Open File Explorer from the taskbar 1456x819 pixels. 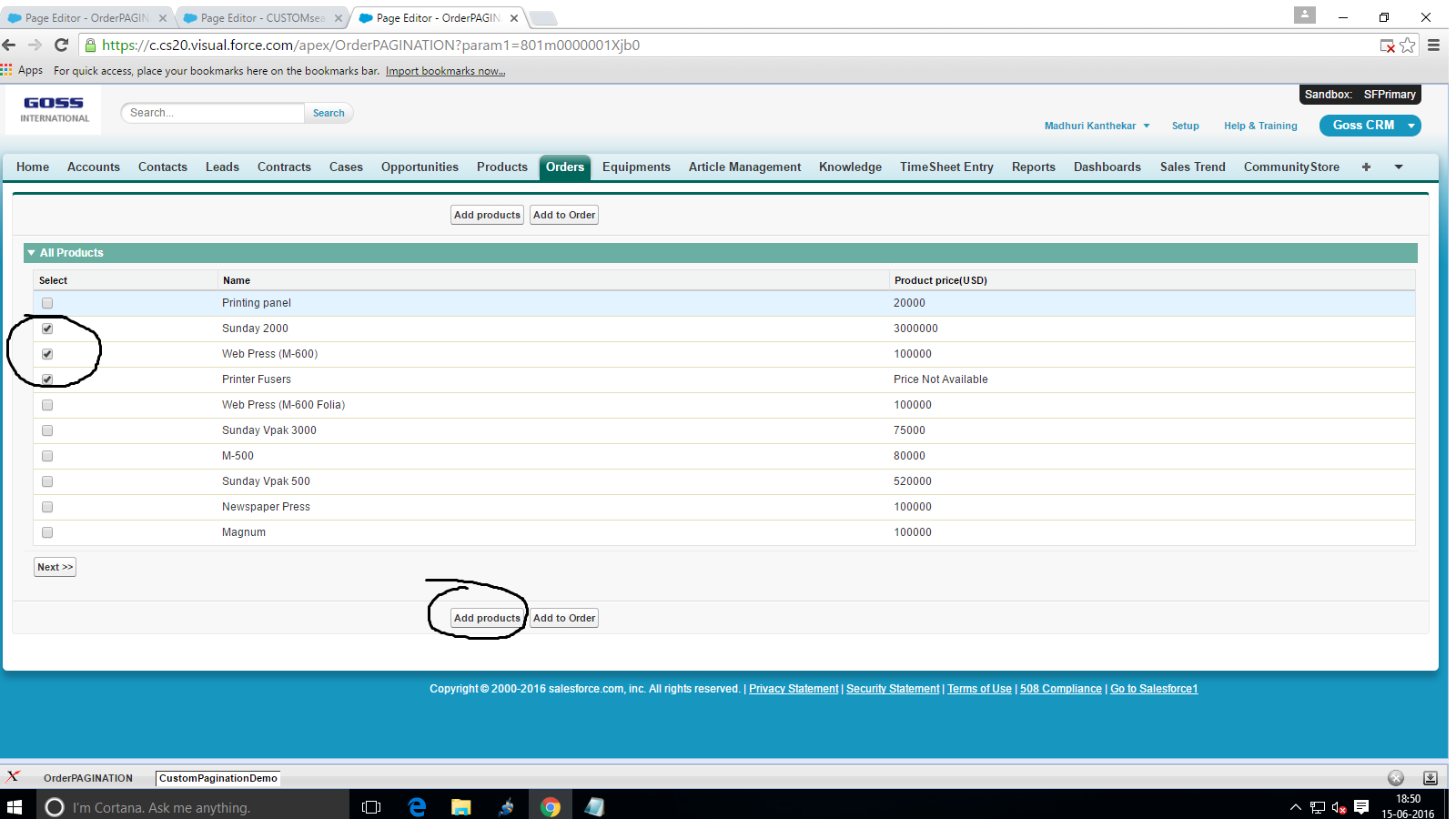(461, 807)
